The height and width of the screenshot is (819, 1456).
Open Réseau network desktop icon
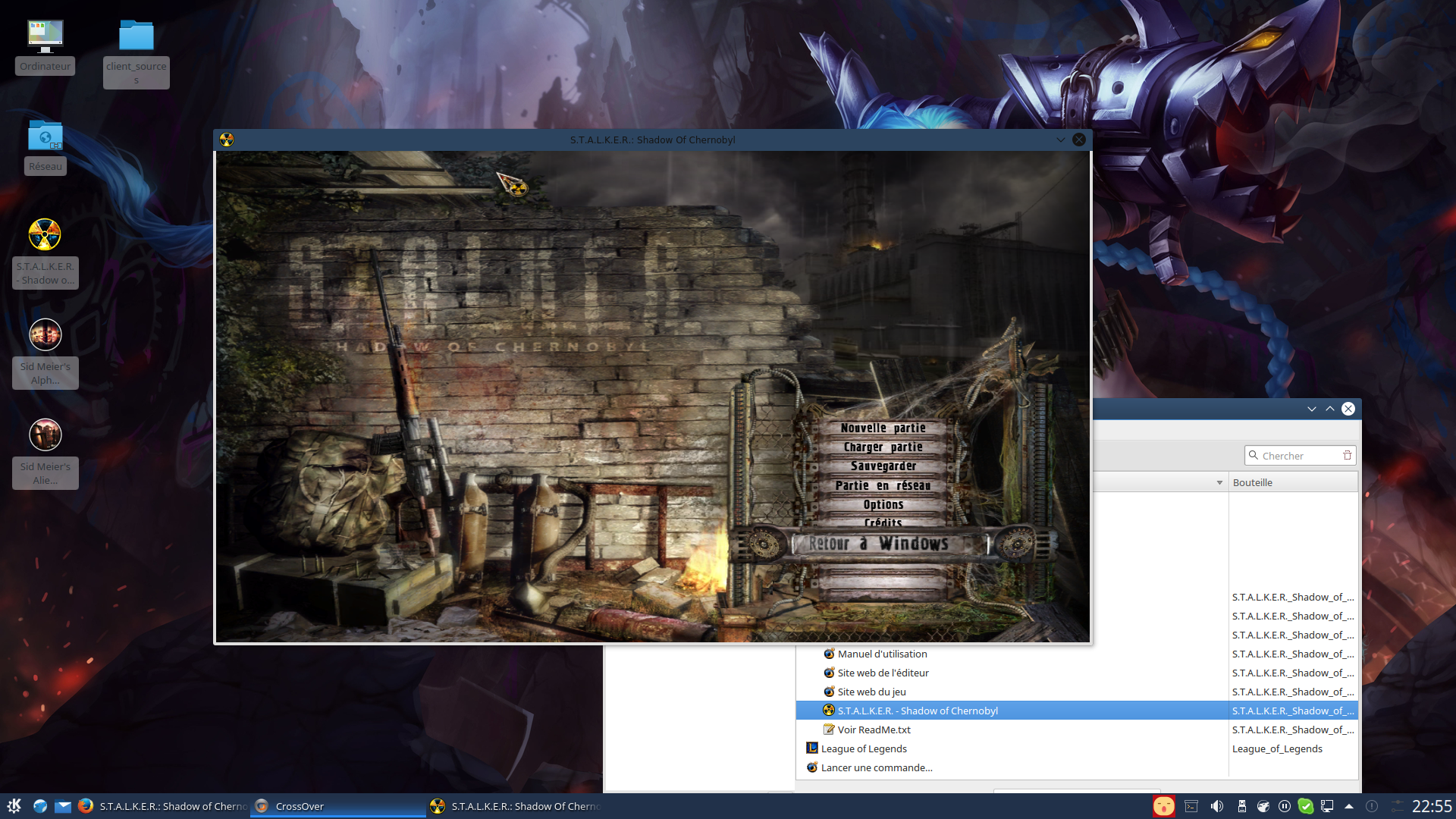click(x=45, y=136)
